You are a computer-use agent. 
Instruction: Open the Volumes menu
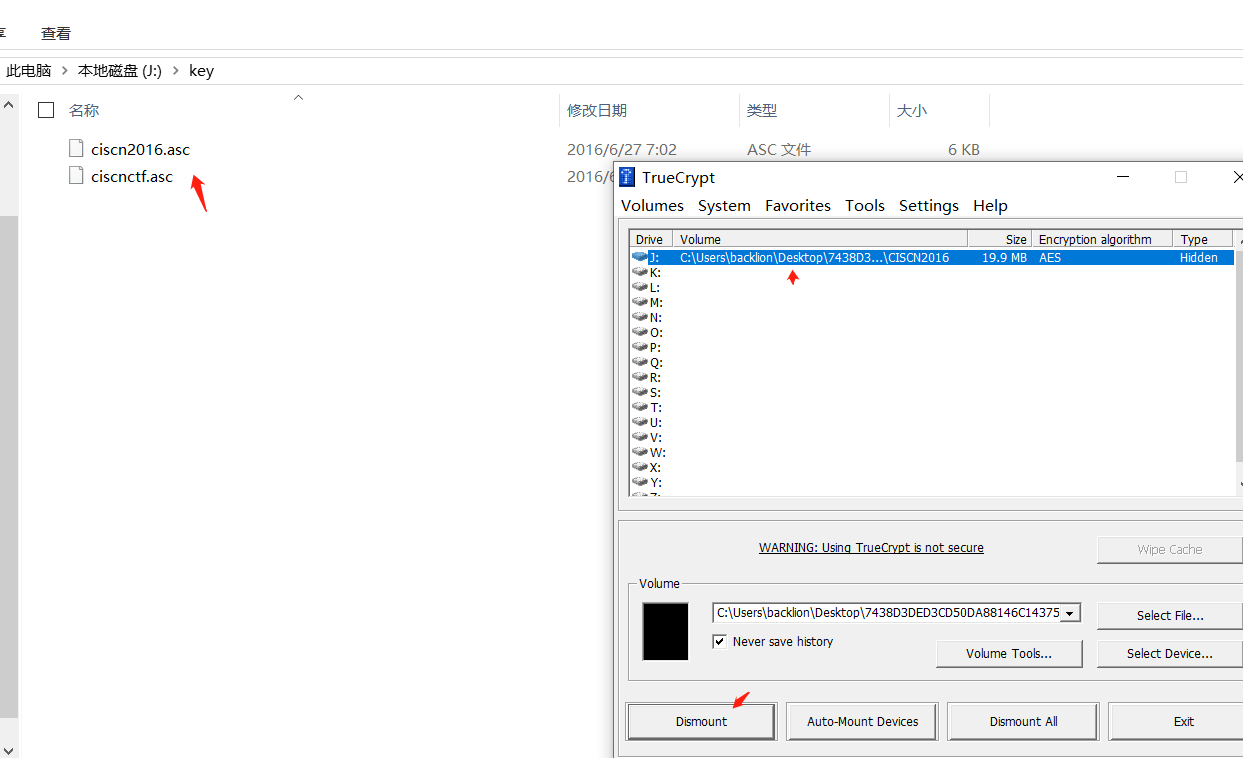click(x=652, y=205)
